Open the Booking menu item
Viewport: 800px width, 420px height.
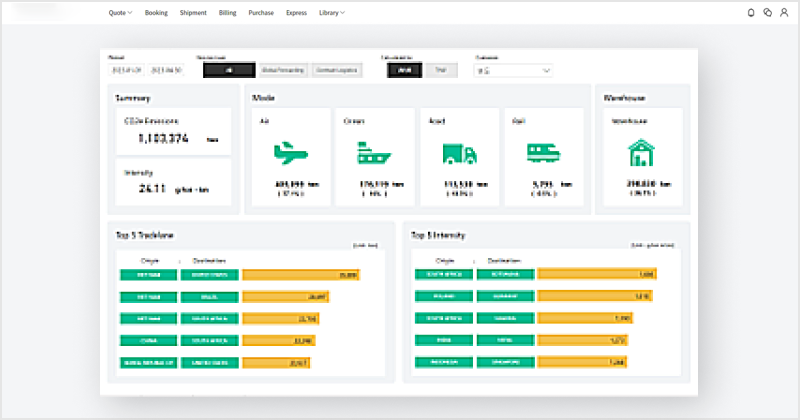[156, 13]
